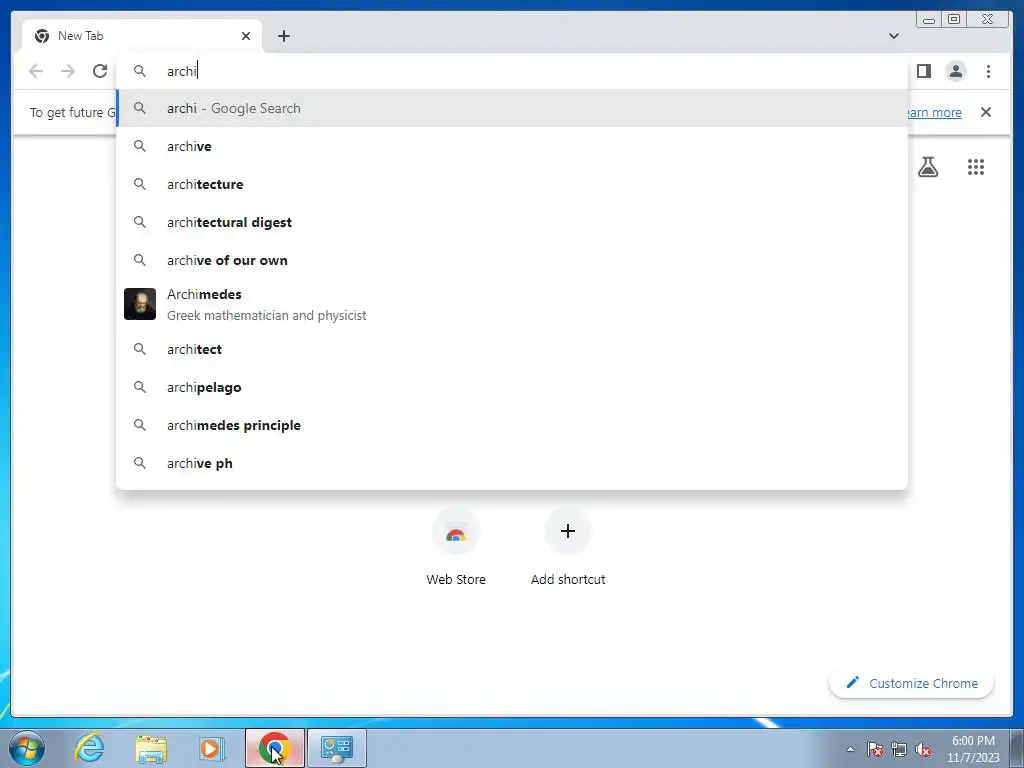
Task: Dismiss the info bar with its X
Action: [986, 112]
